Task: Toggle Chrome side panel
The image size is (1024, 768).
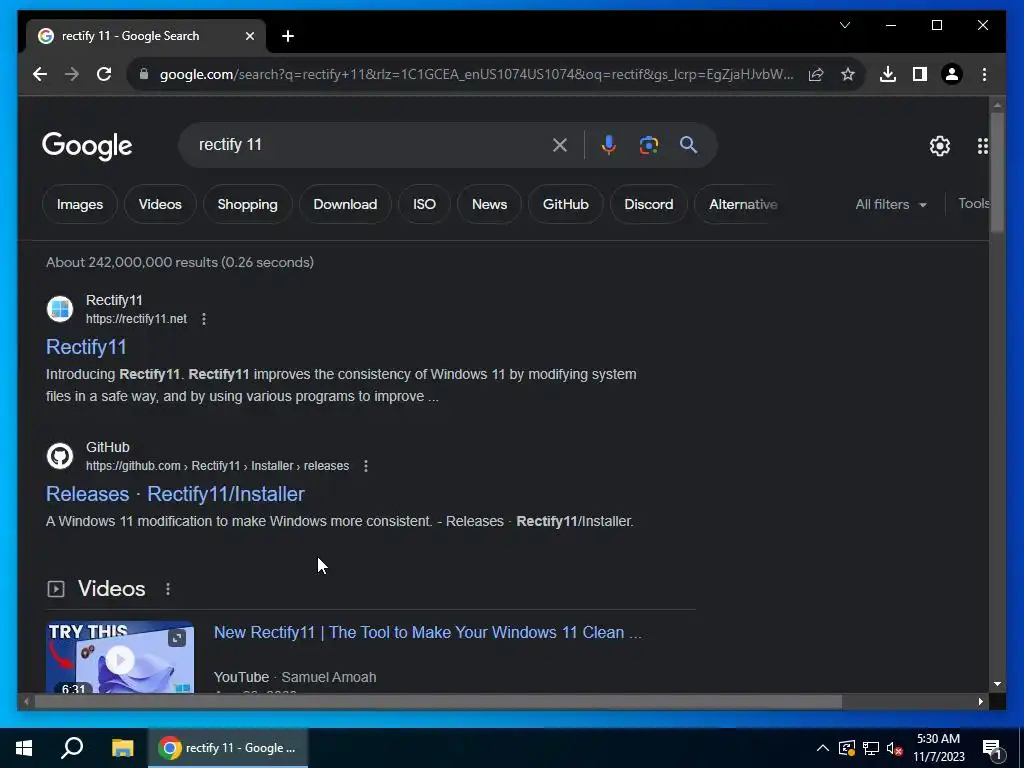Action: coord(920,74)
